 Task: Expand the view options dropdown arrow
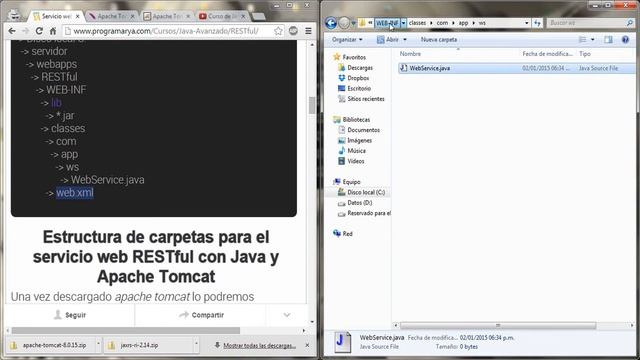pos(593,40)
